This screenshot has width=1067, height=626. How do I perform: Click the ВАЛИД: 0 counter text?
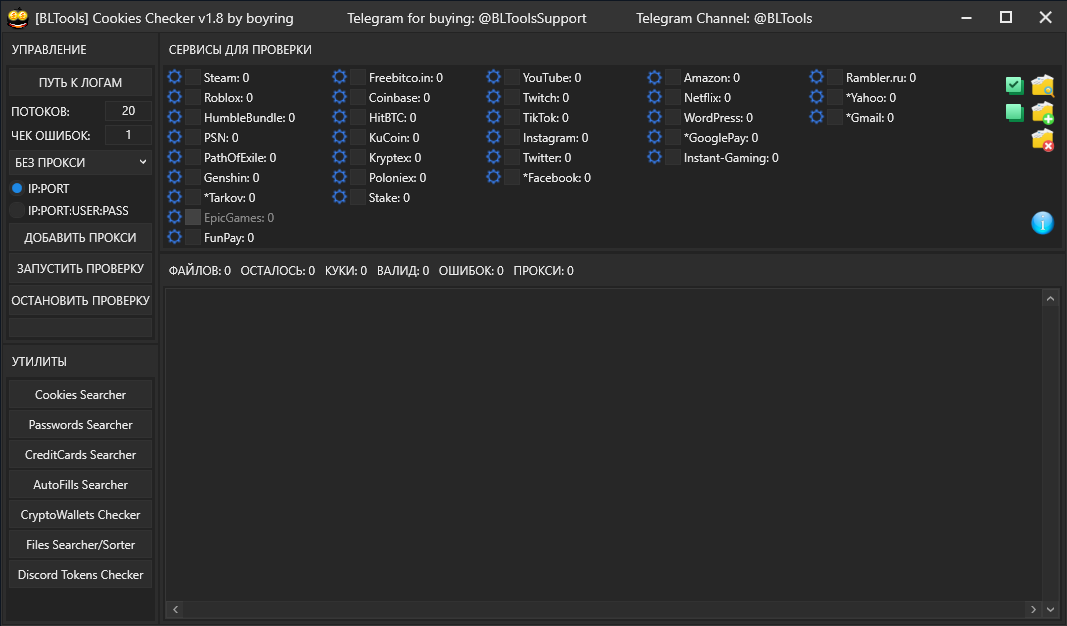(x=403, y=271)
